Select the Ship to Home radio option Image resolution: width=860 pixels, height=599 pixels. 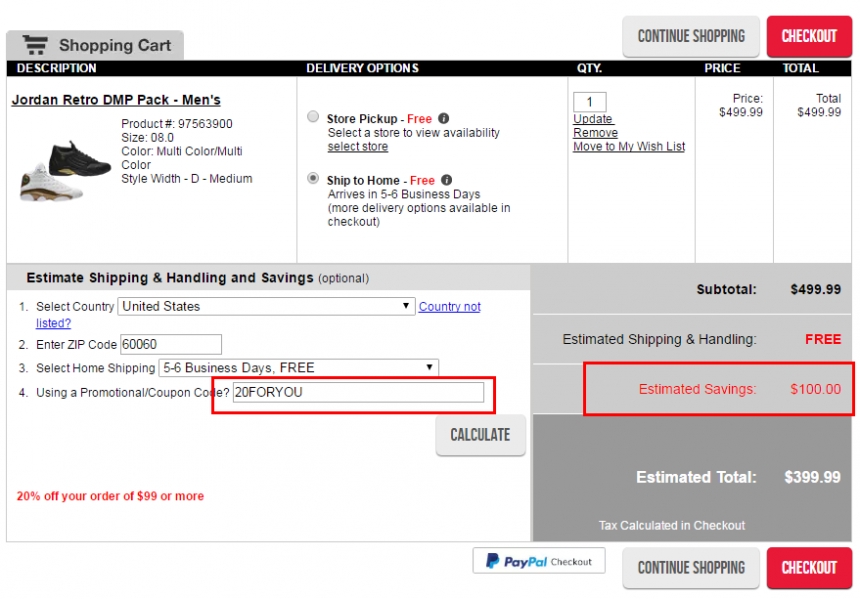(x=313, y=178)
